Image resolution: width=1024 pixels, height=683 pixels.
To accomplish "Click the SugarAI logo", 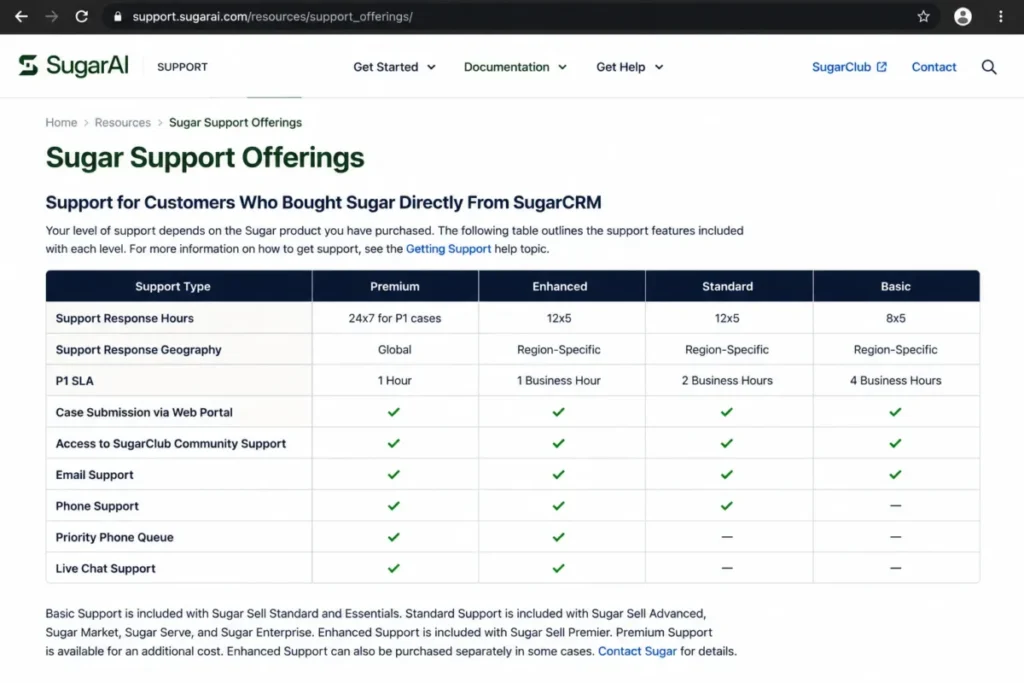I will 73,66.
